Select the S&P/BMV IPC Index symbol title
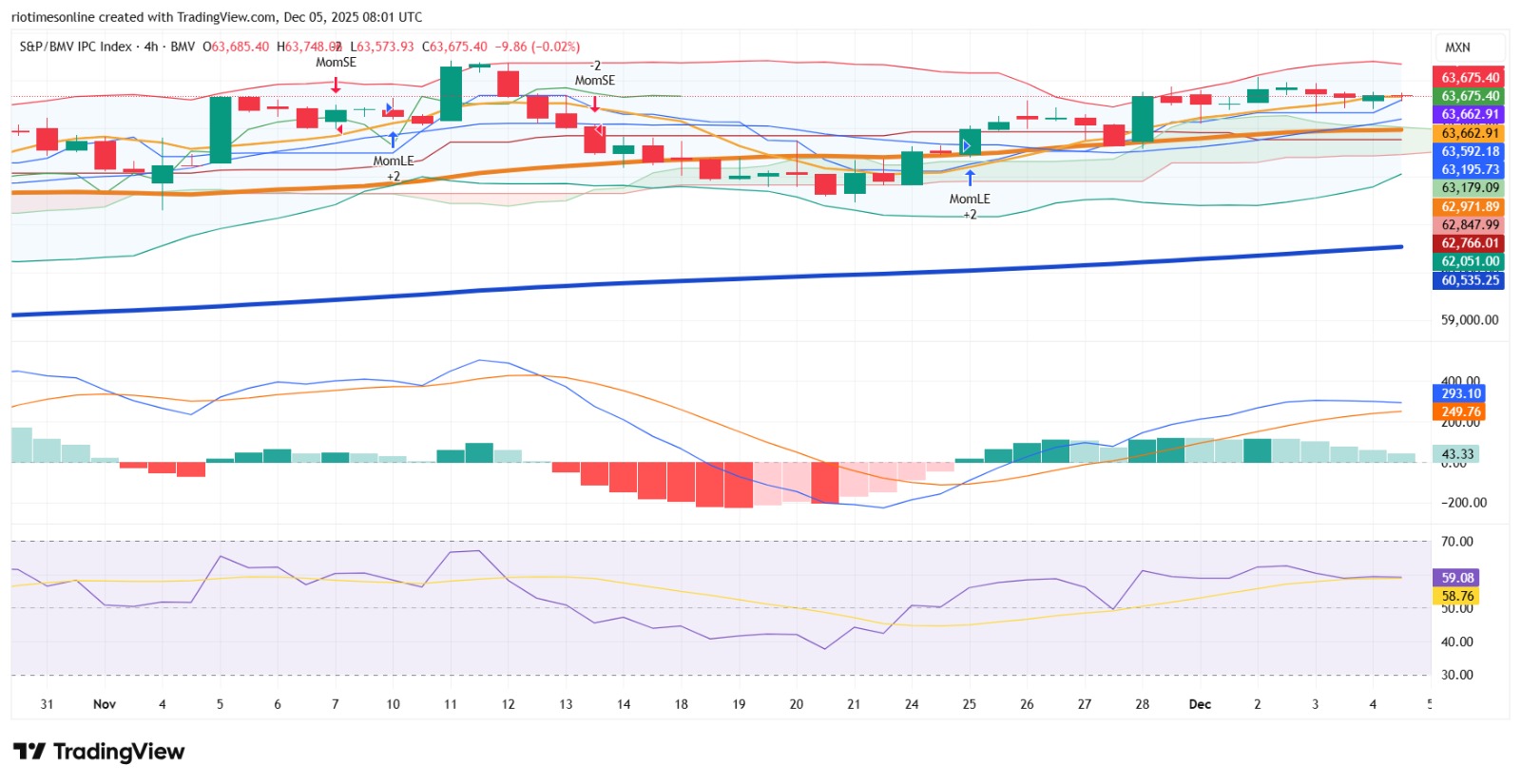 tap(76, 47)
